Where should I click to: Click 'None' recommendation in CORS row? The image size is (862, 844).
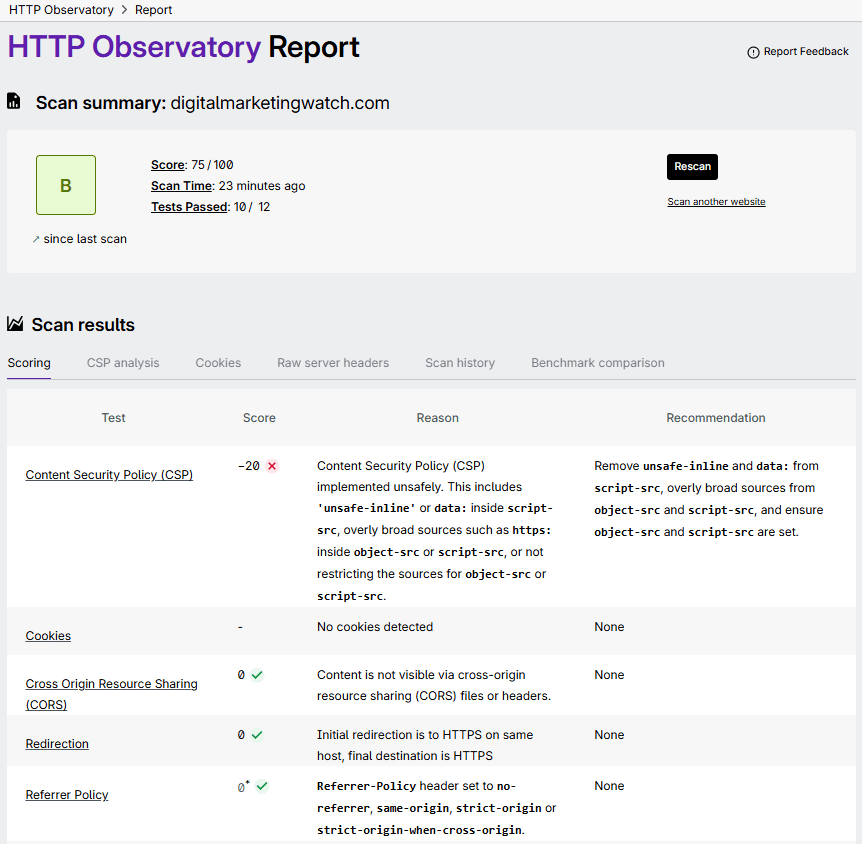tap(609, 675)
